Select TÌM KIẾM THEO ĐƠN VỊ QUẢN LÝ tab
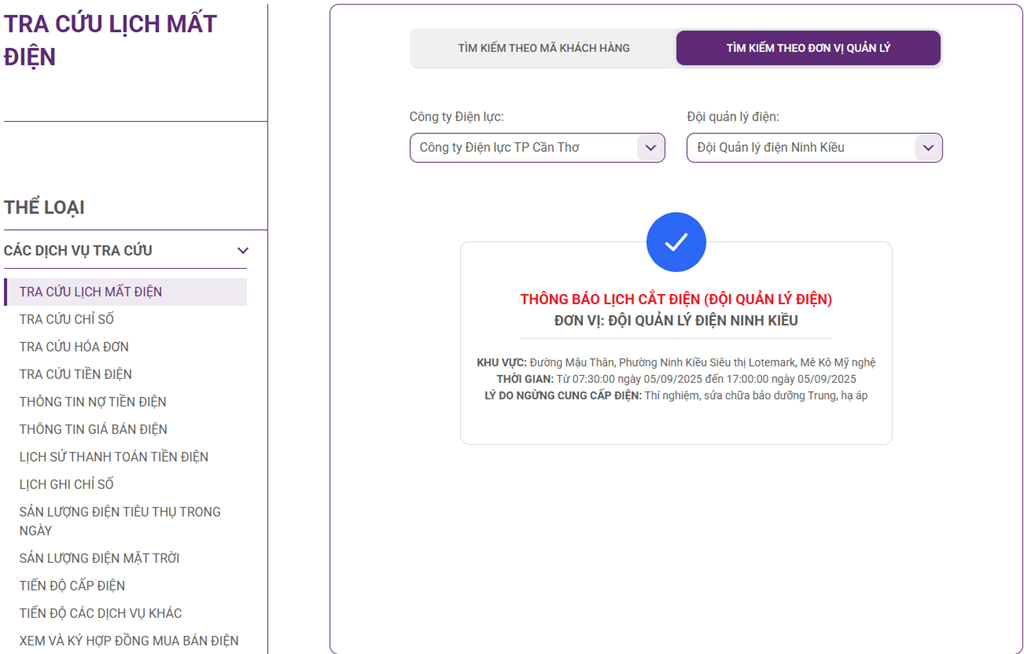The image size is (1024, 654). [x=808, y=48]
